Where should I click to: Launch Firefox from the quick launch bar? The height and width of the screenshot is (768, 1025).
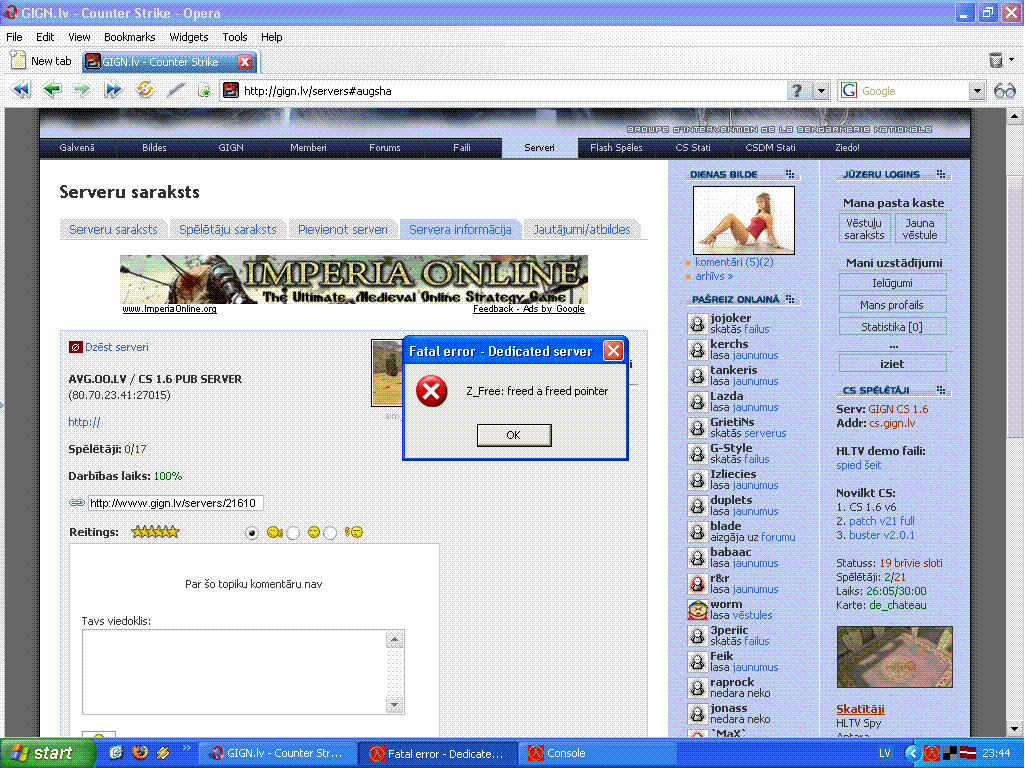pos(139,753)
